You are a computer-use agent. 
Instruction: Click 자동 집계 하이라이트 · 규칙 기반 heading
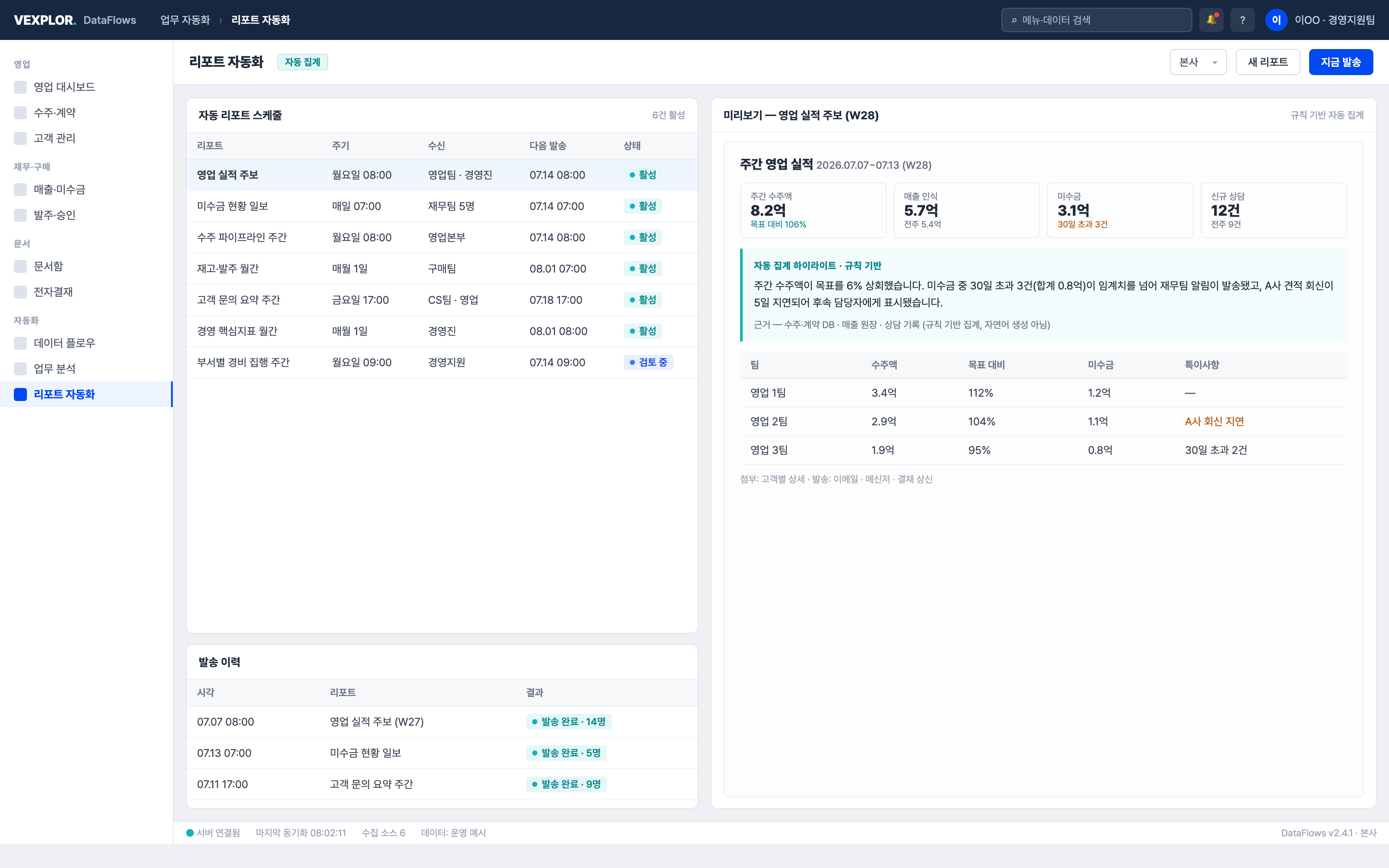coord(817,266)
